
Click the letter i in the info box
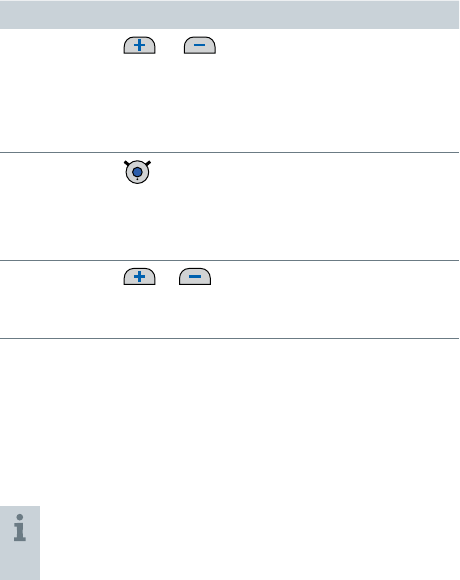point(20,527)
